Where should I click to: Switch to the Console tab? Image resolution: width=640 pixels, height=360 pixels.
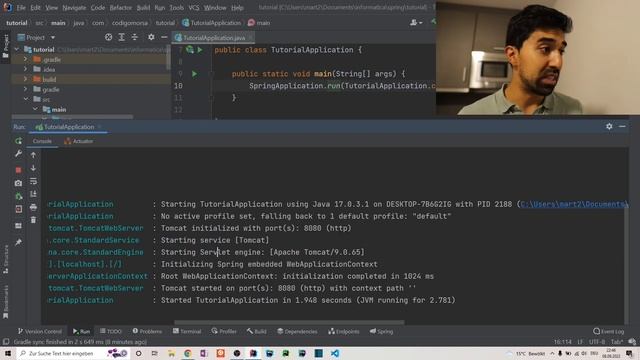42,141
